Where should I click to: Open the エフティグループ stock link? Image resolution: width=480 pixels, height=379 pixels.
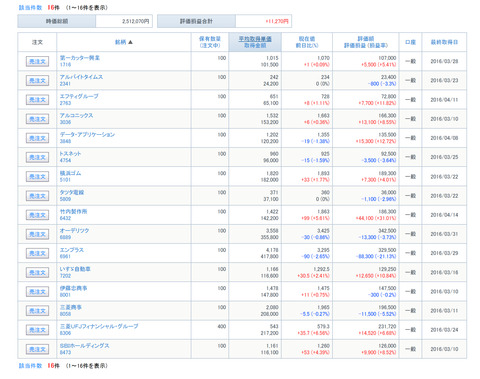(x=79, y=96)
